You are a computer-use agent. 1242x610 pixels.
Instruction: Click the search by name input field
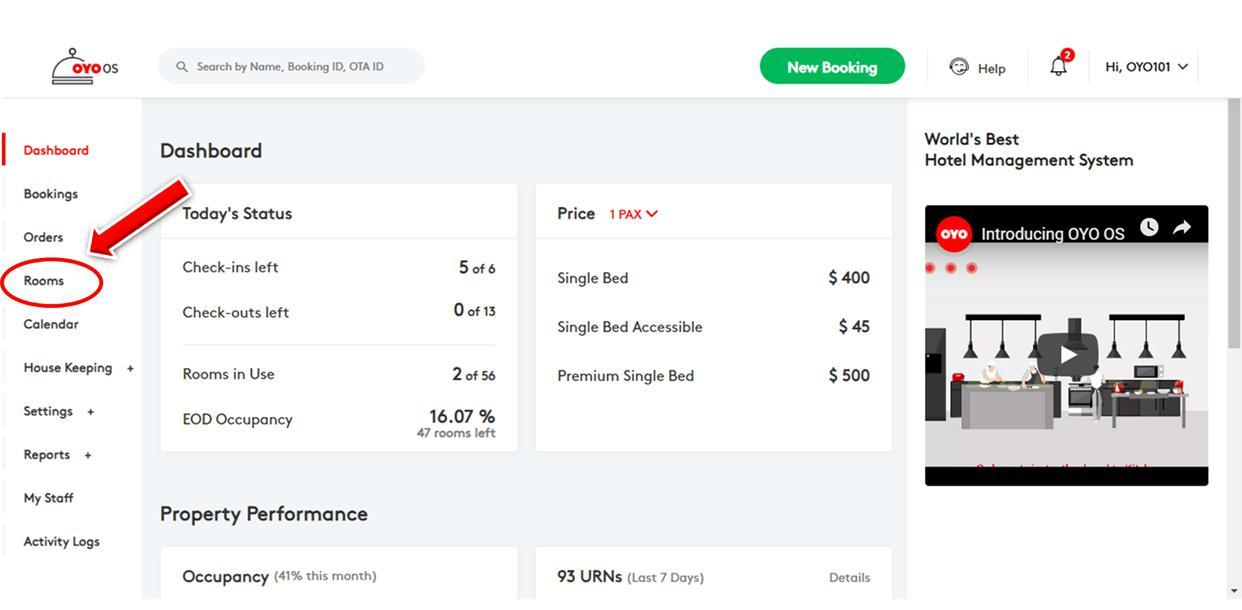[300, 67]
